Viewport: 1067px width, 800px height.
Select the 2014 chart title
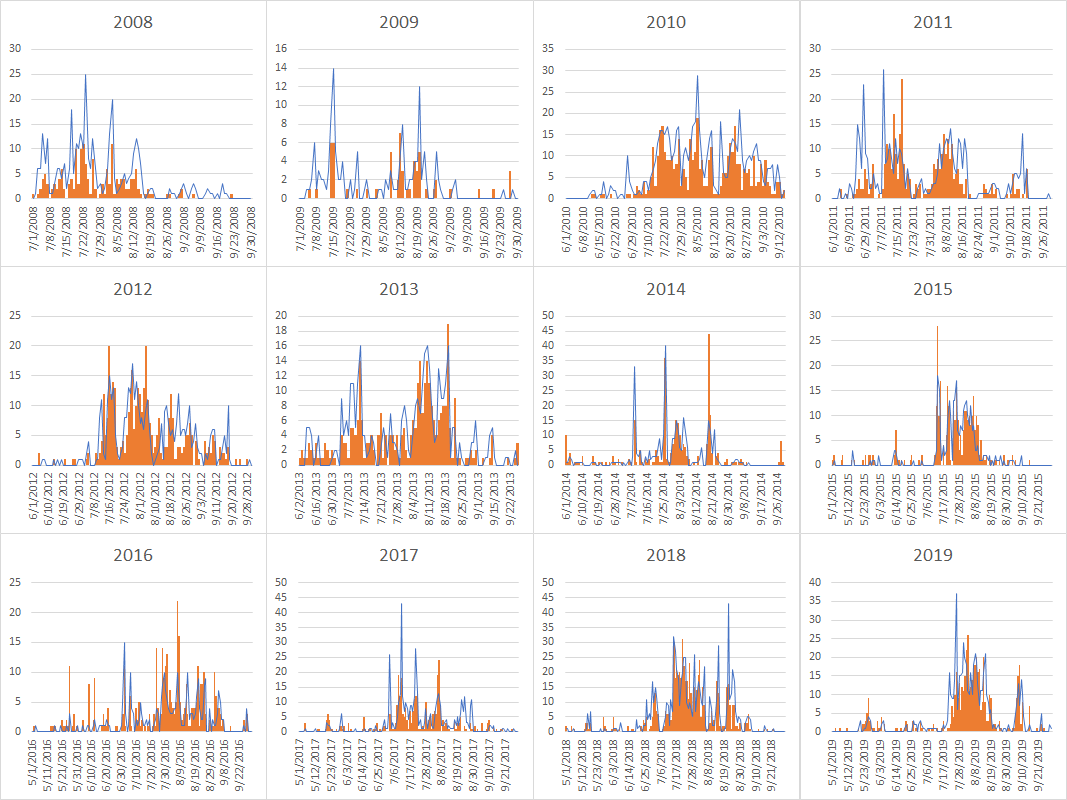[x=666, y=289]
